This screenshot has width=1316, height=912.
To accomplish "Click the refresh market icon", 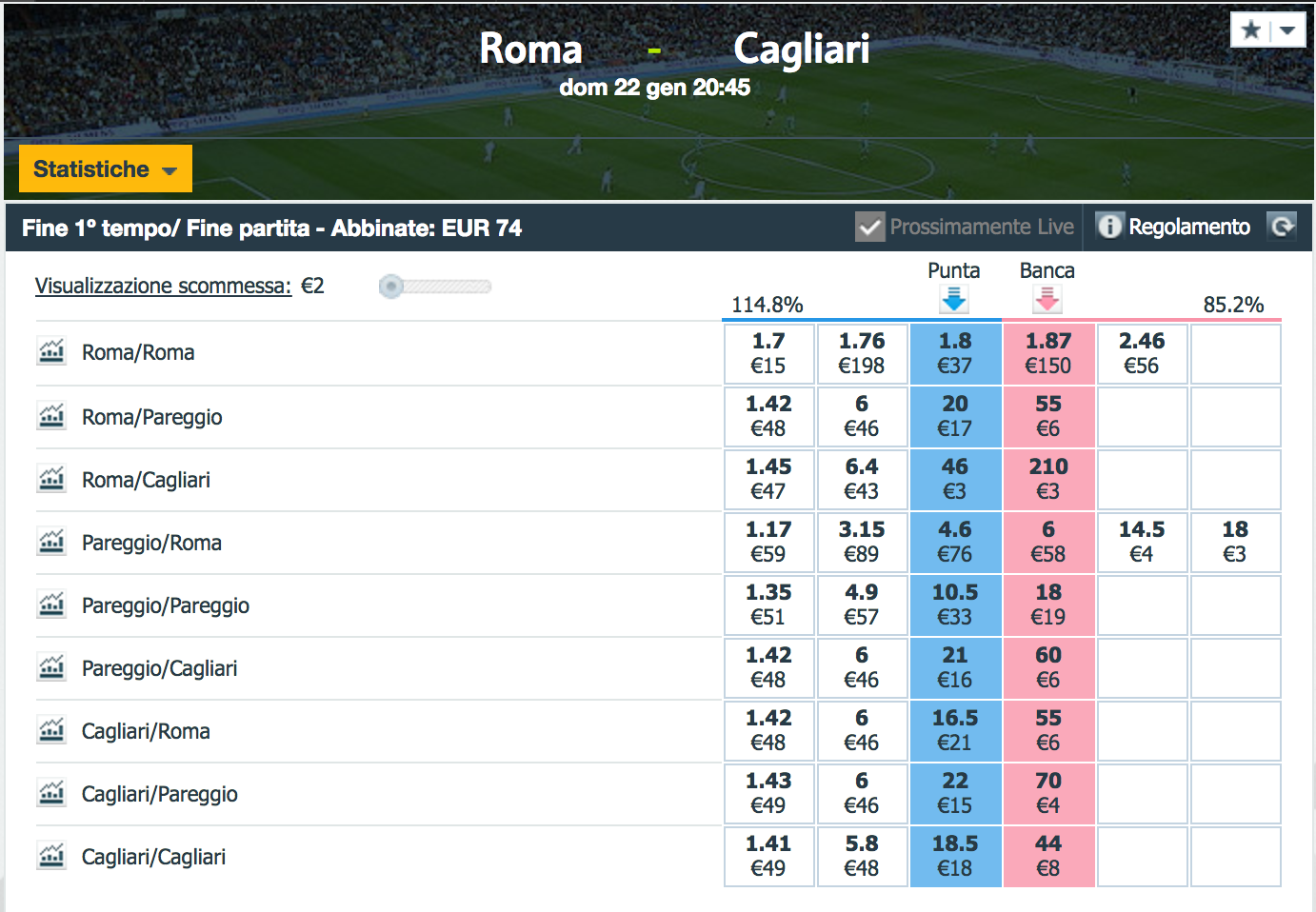I will 1283,227.
